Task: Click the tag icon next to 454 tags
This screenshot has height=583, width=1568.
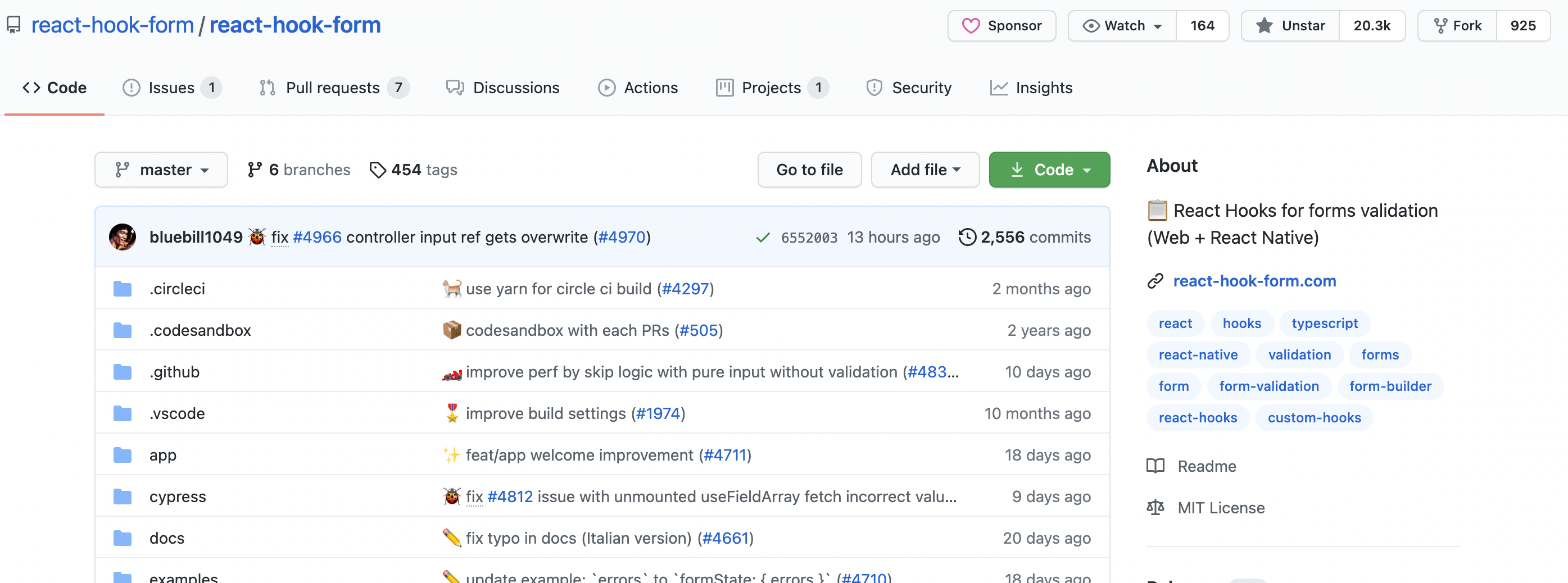Action: pyautogui.click(x=378, y=170)
